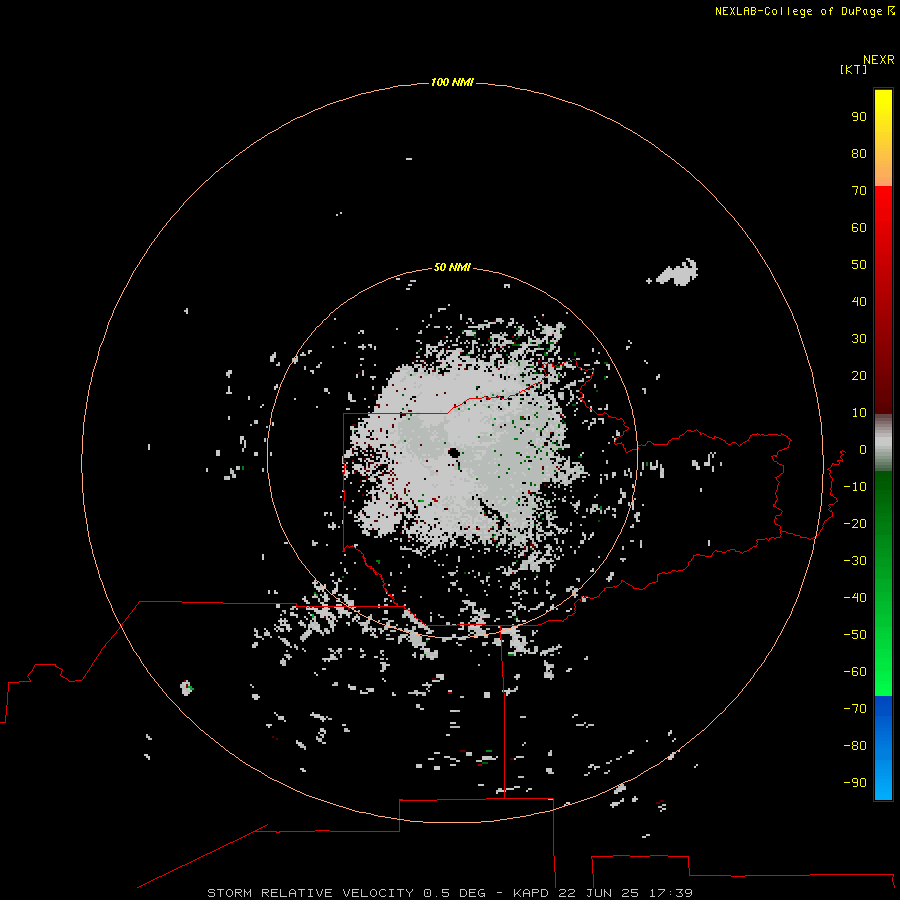Click the black radar site dot at center
The image size is (900, 900).
point(455,453)
